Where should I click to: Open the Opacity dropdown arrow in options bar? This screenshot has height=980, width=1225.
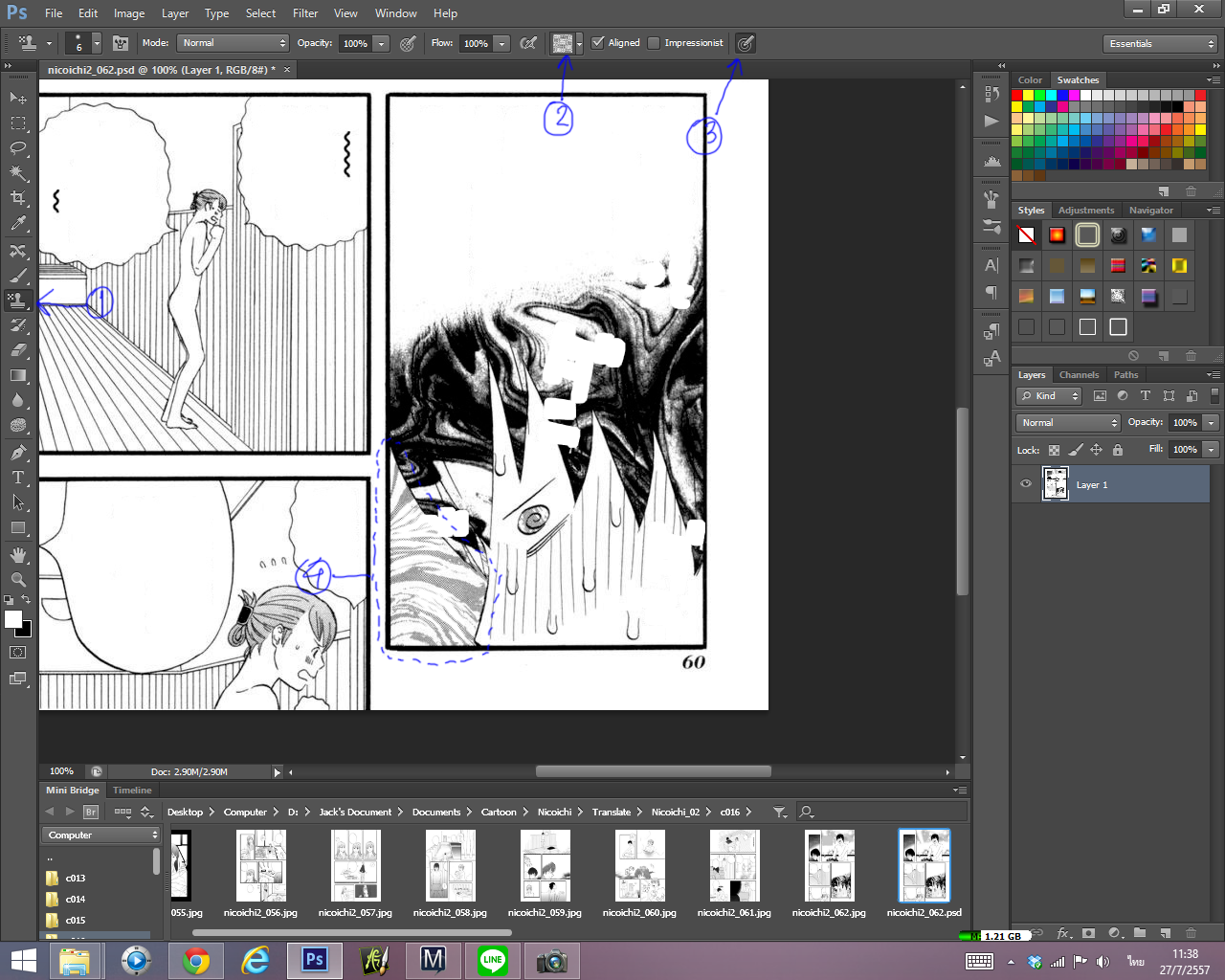(x=382, y=43)
